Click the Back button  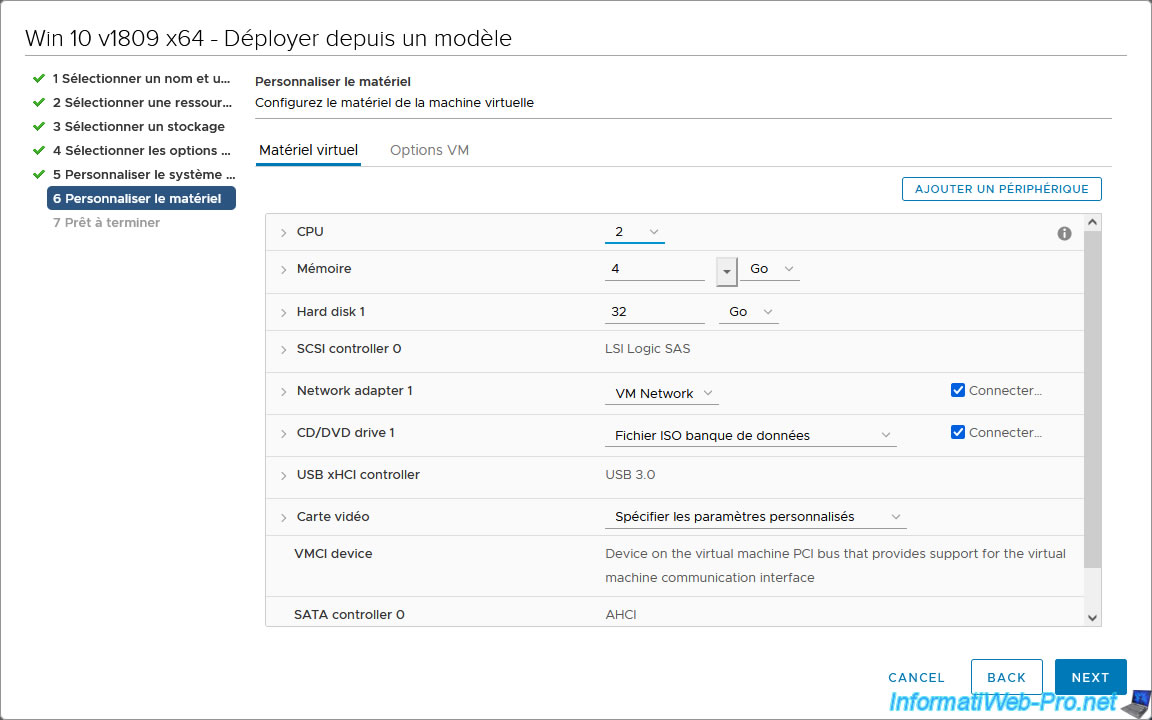point(1007,677)
